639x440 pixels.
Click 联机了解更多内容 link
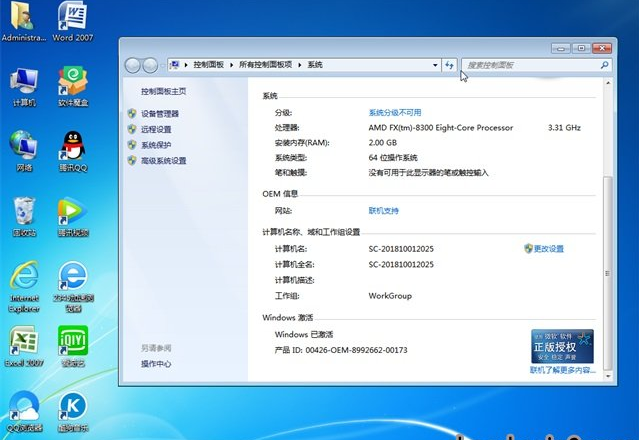[562, 370]
